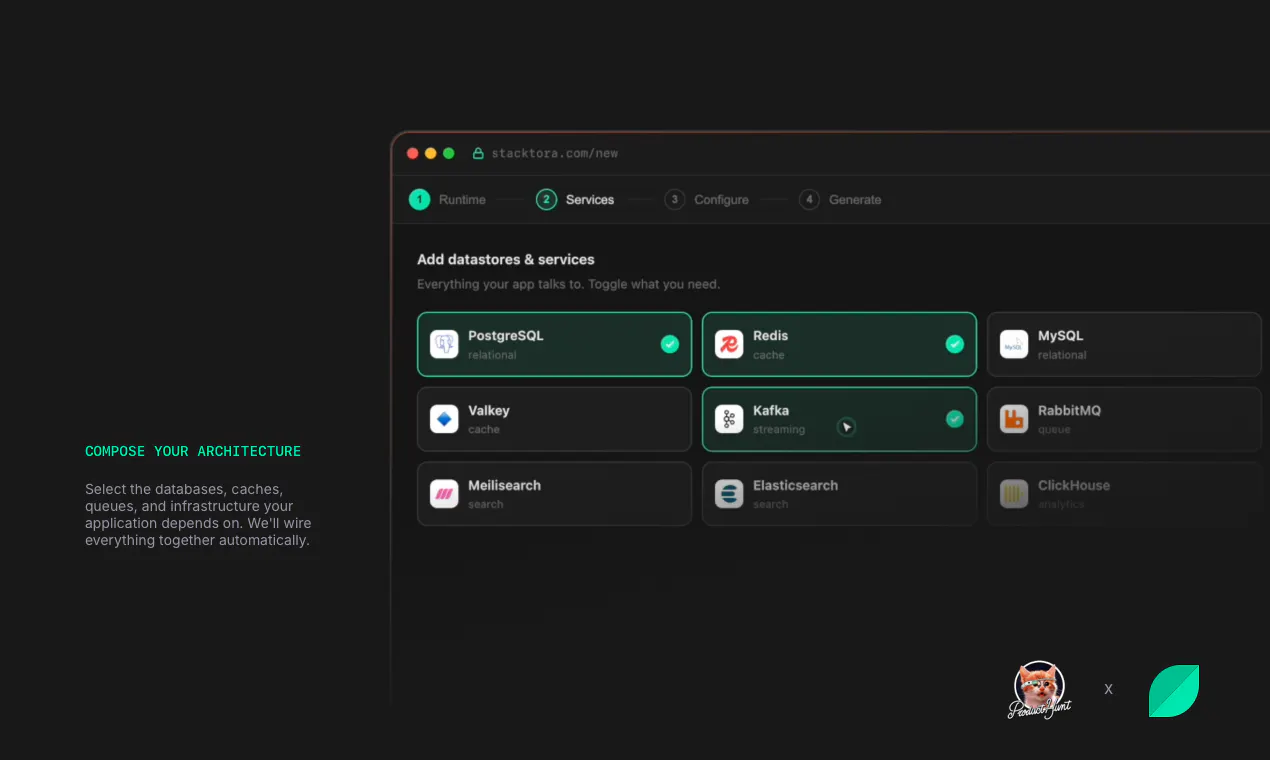Image resolution: width=1270 pixels, height=760 pixels.
Task: Click the green maximize window button
Action: coord(449,153)
